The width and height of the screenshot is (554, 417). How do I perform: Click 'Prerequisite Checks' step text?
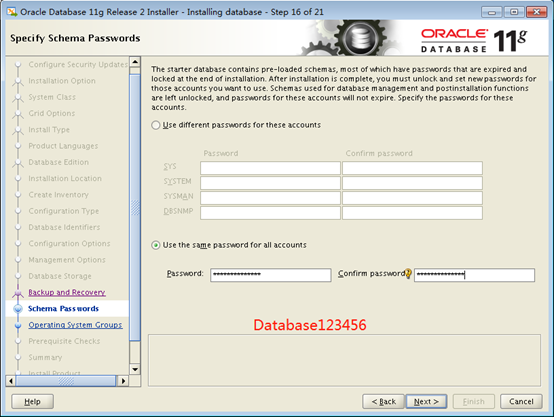[64, 341]
